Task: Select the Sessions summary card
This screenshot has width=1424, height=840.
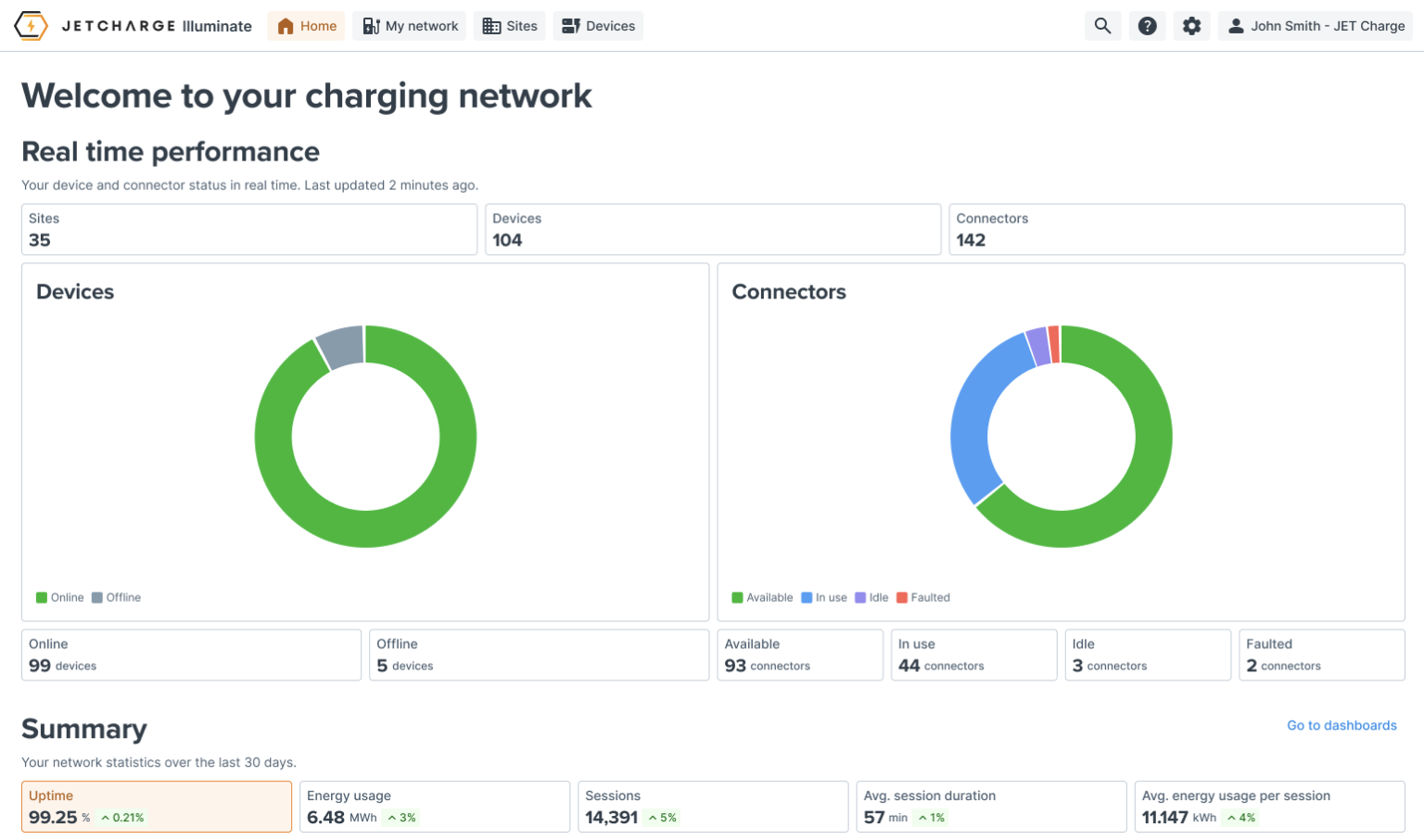Action: [x=713, y=807]
